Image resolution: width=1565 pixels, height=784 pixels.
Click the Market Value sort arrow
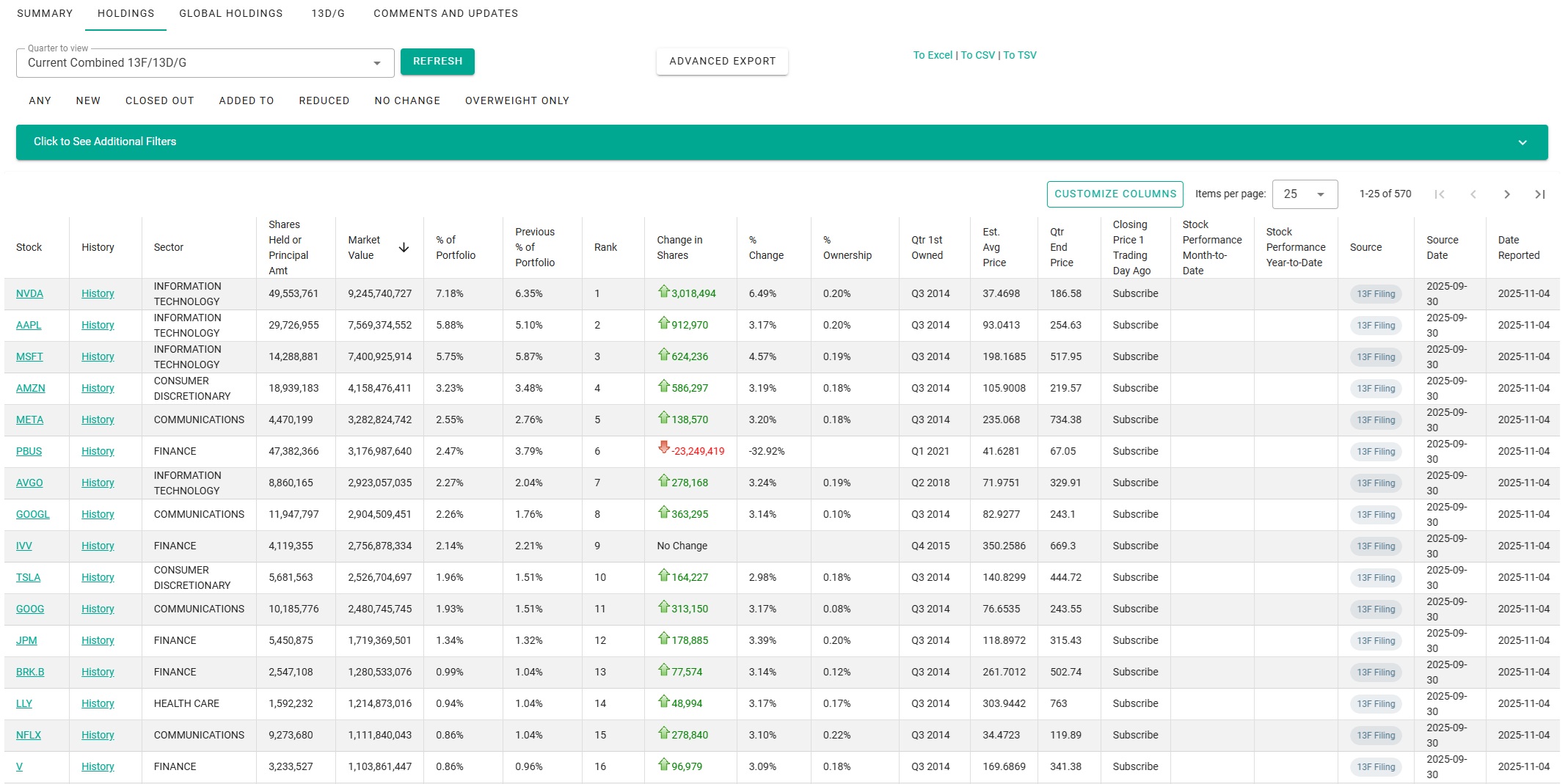coord(404,248)
